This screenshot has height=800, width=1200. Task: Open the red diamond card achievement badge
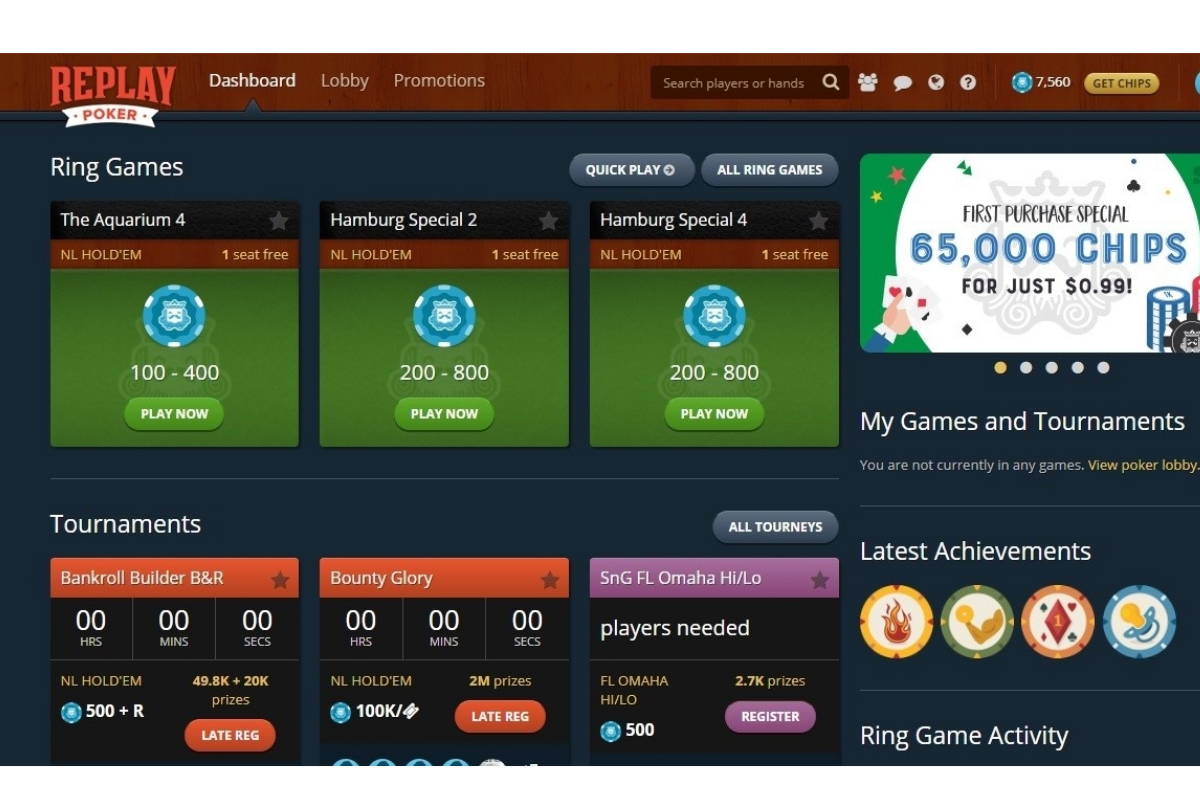click(x=1058, y=621)
